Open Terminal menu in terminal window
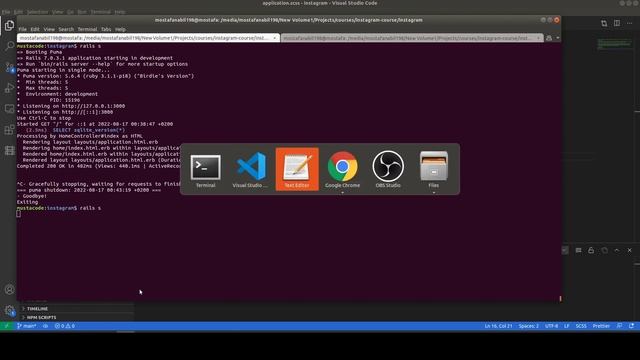 (x=87, y=29)
